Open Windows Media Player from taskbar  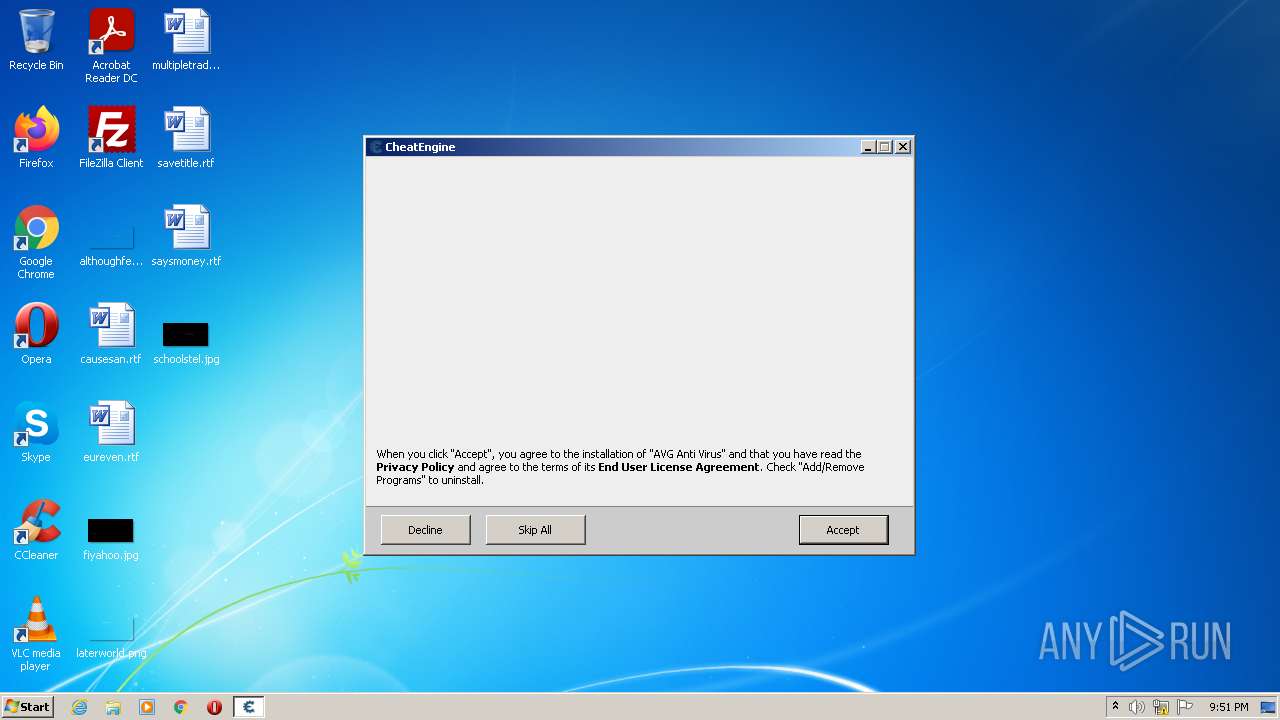click(147, 707)
